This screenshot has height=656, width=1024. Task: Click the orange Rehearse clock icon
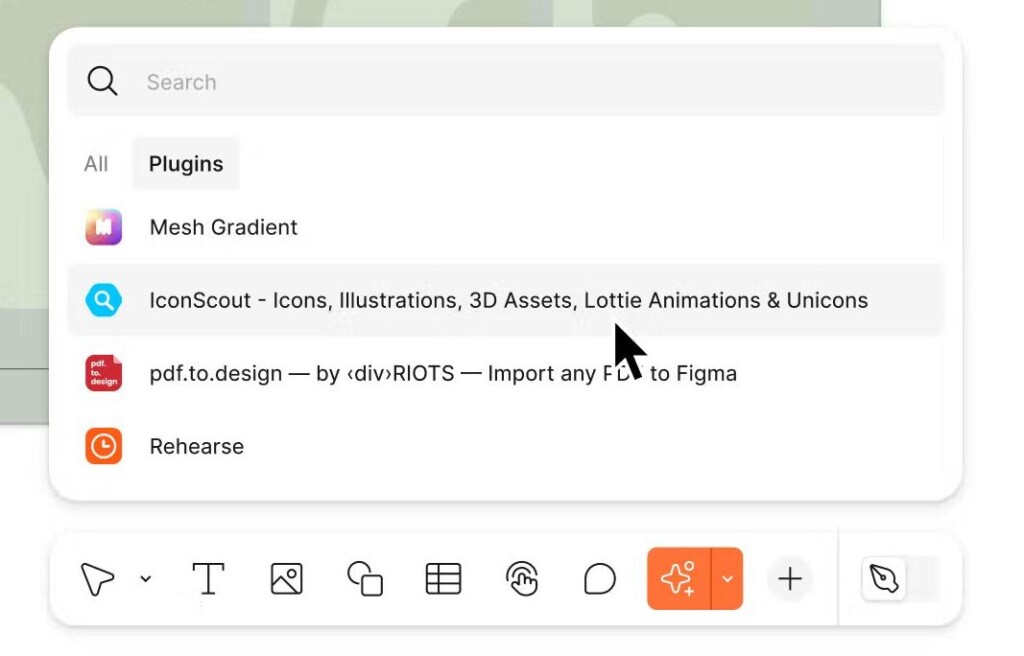click(104, 447)
